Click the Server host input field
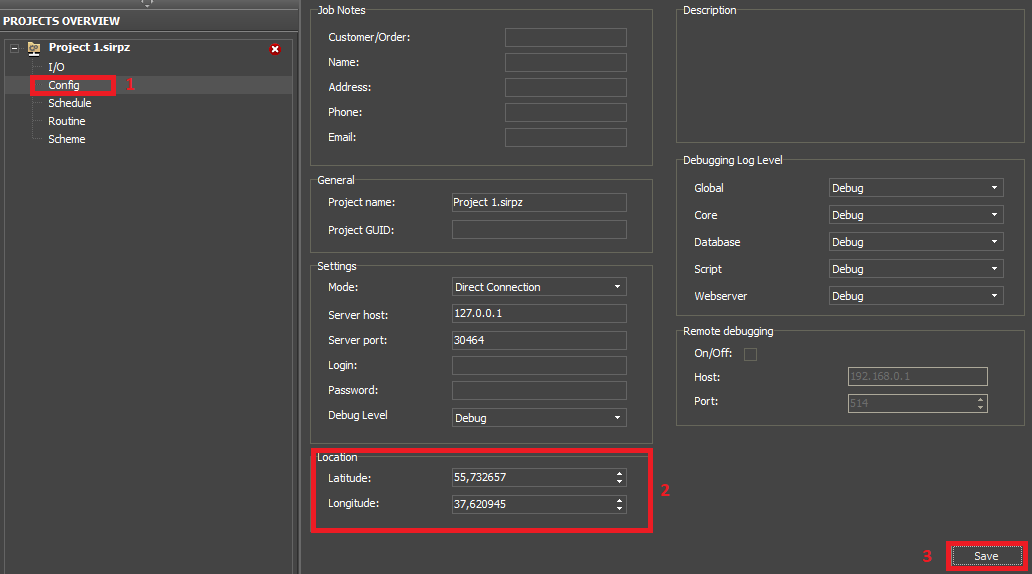Screen dimensions: 1032x574 pyautogui.click(x=539, y=314)
